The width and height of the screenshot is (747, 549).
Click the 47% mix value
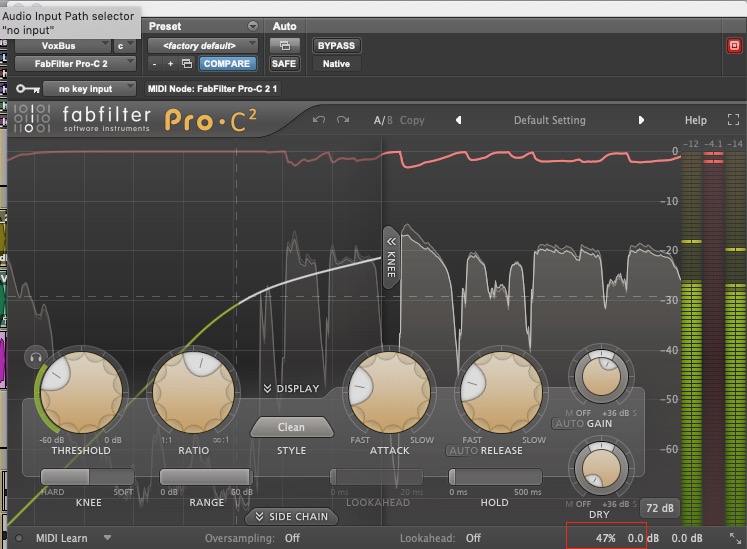(x=606, y=538)
